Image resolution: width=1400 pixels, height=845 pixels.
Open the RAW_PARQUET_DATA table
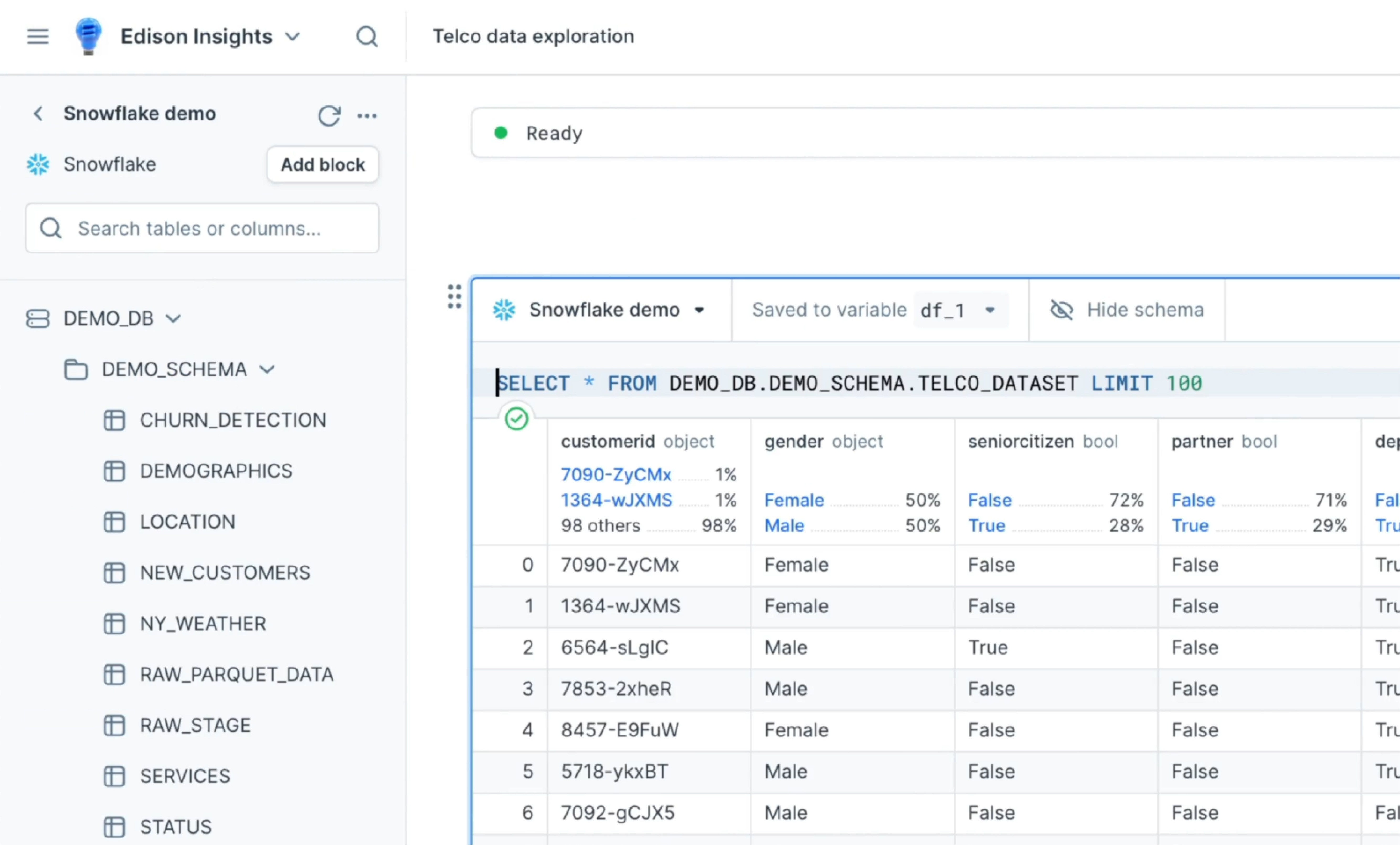pos(236,674)
